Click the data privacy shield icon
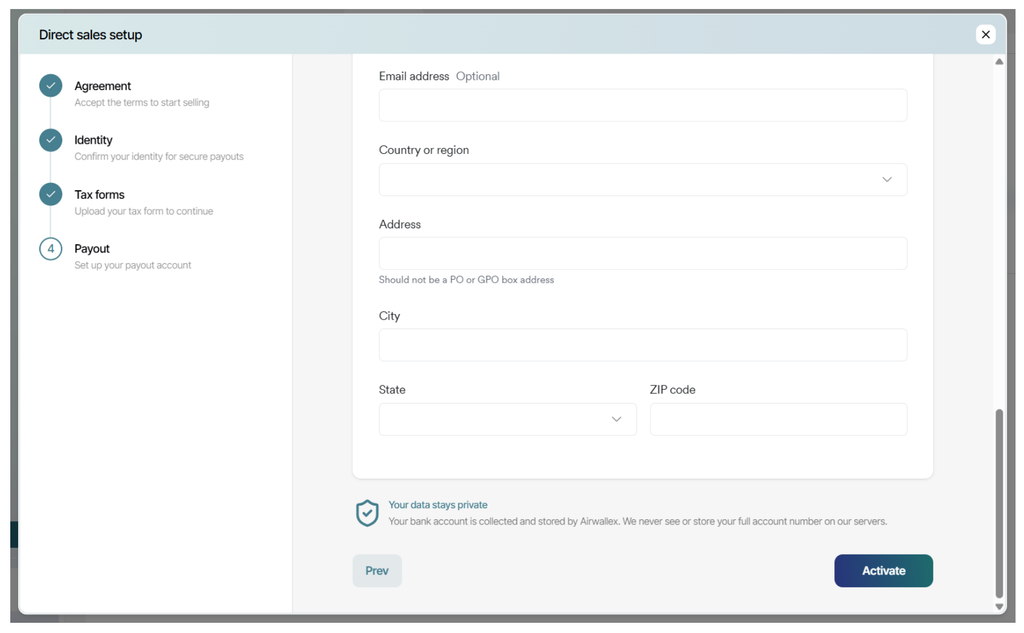Screen dimensions: 1024x633 pyautogui.click(x=367, y=513)
